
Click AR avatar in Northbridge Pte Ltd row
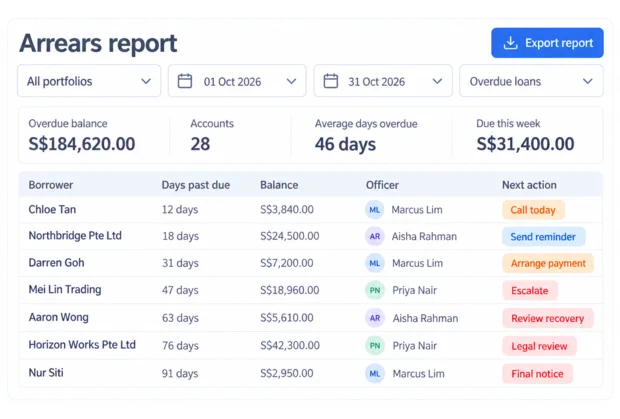(x=374, y=236)
